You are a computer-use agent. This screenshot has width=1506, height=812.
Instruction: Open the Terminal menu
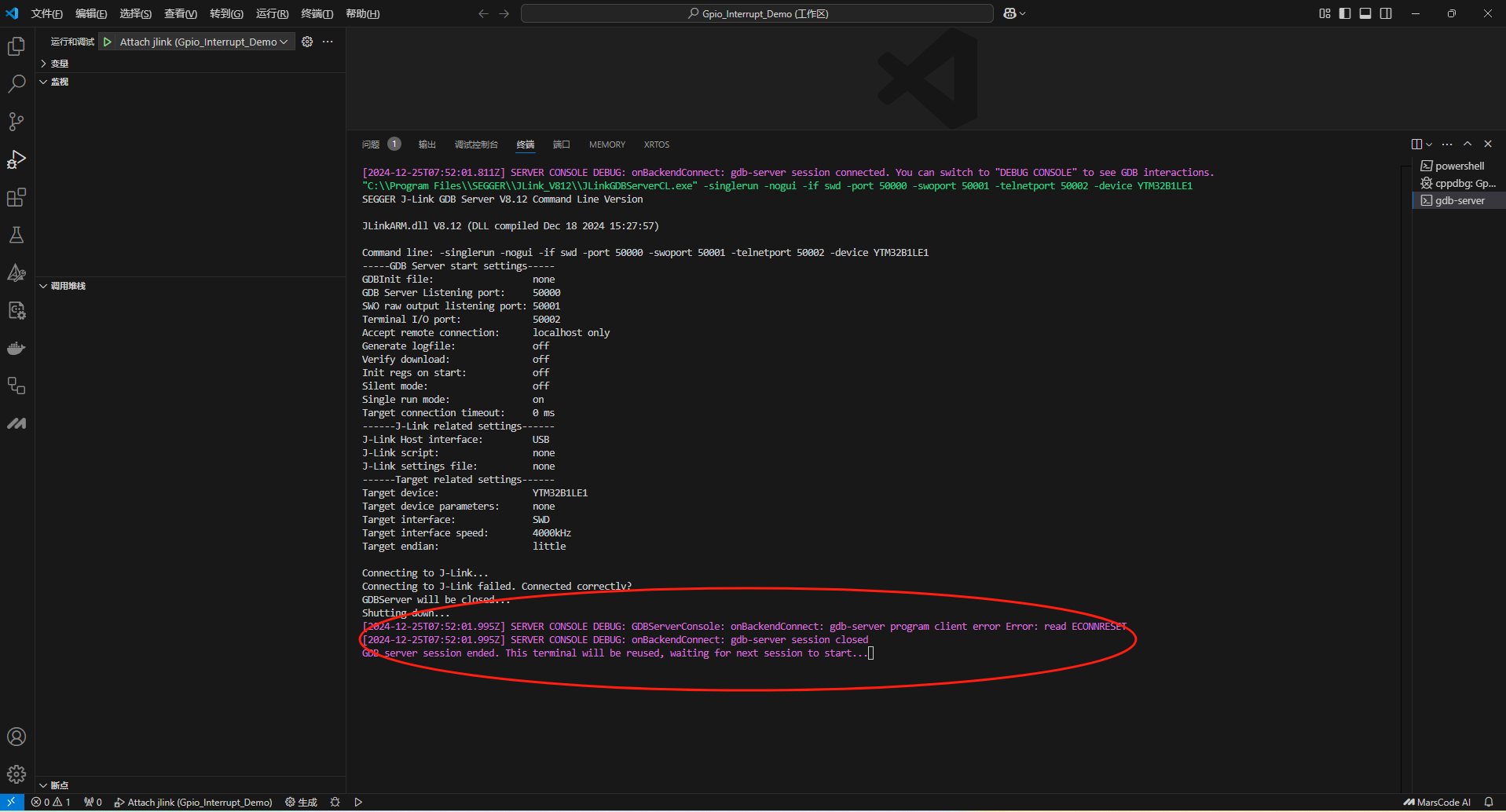click(317, 13)
